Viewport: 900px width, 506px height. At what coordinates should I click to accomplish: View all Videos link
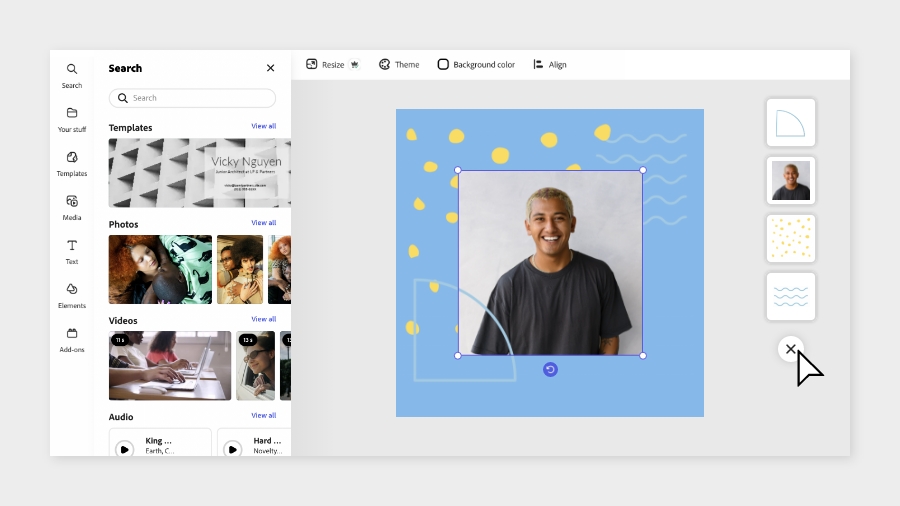pyautogui.click(x=263, y=319)
